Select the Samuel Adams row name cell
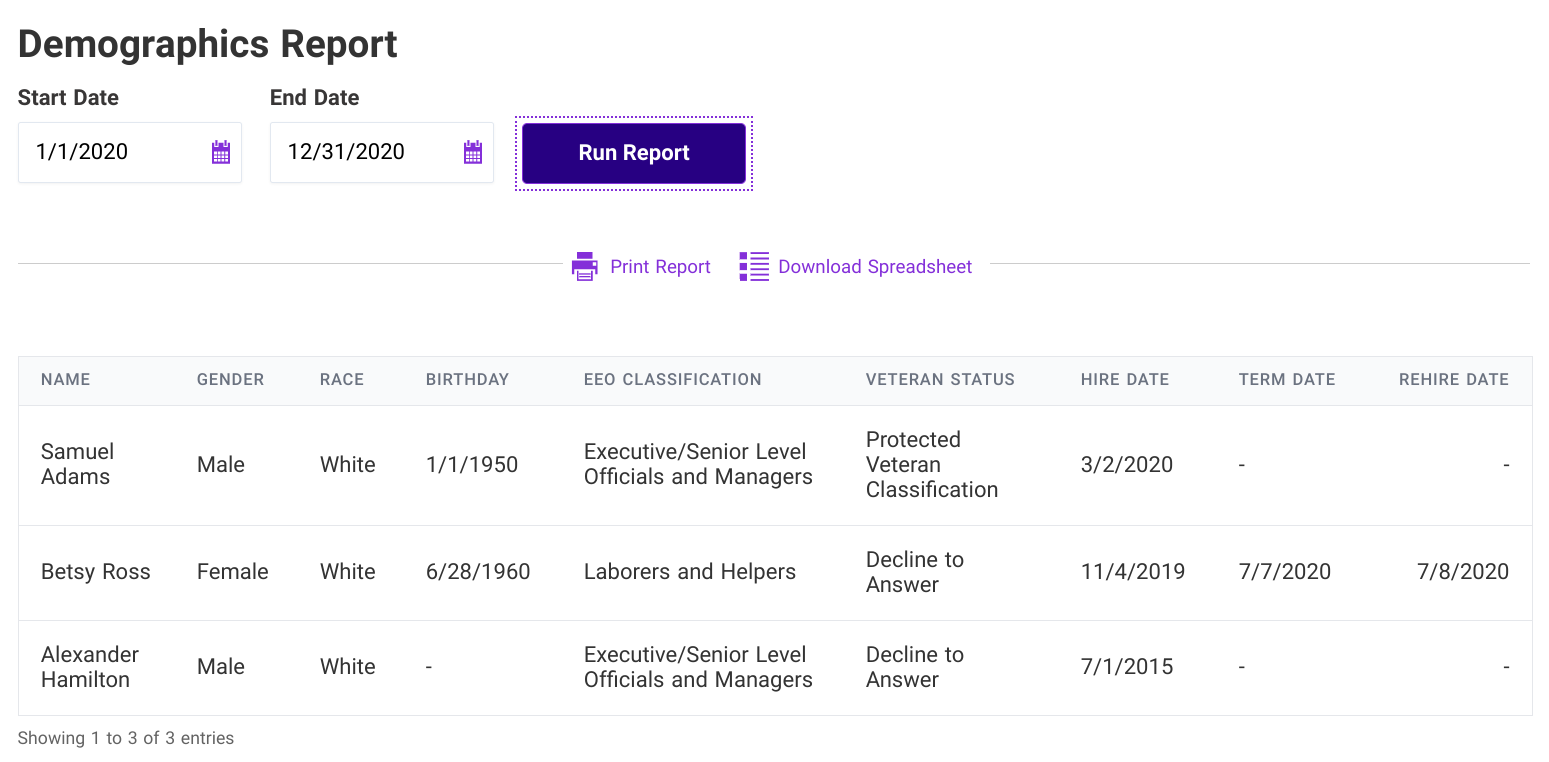Viewport: 1549px width, 762px height. [x=78, y=464]
